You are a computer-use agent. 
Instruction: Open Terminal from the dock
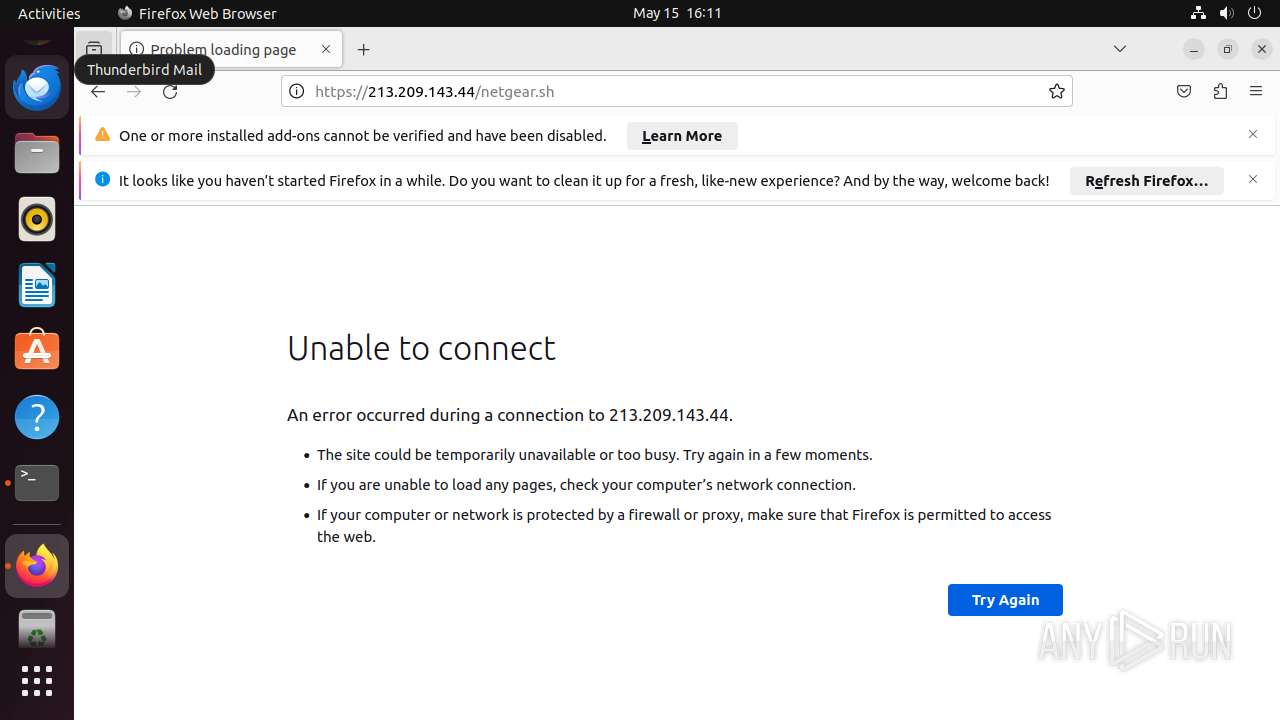37,483
